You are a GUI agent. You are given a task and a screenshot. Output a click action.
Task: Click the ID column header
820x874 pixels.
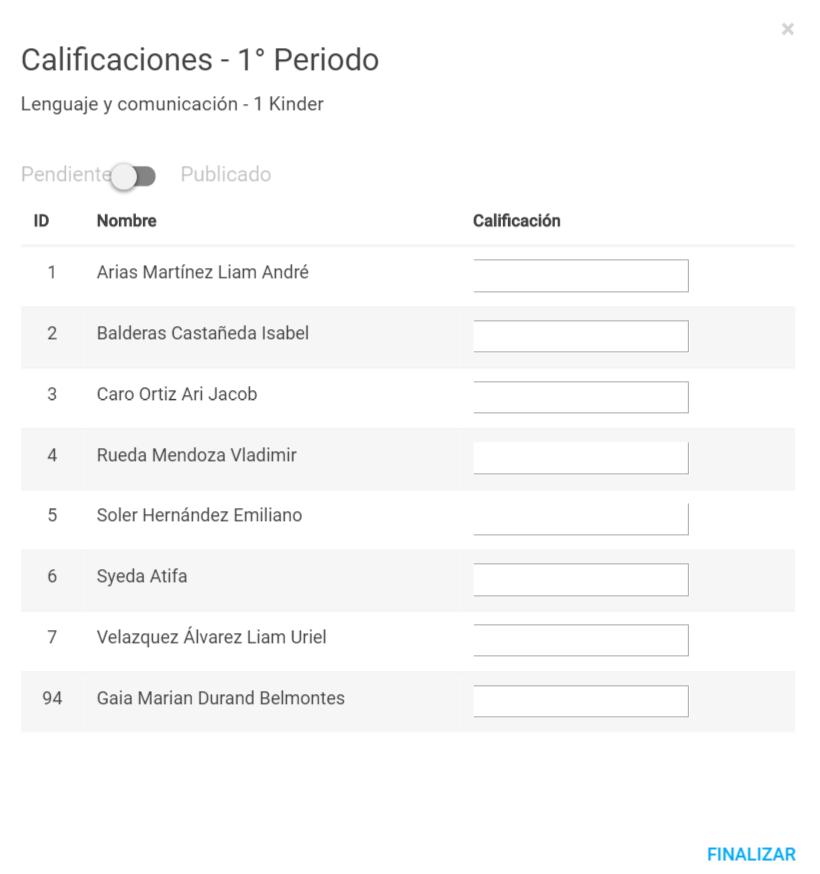coord(41,221)
